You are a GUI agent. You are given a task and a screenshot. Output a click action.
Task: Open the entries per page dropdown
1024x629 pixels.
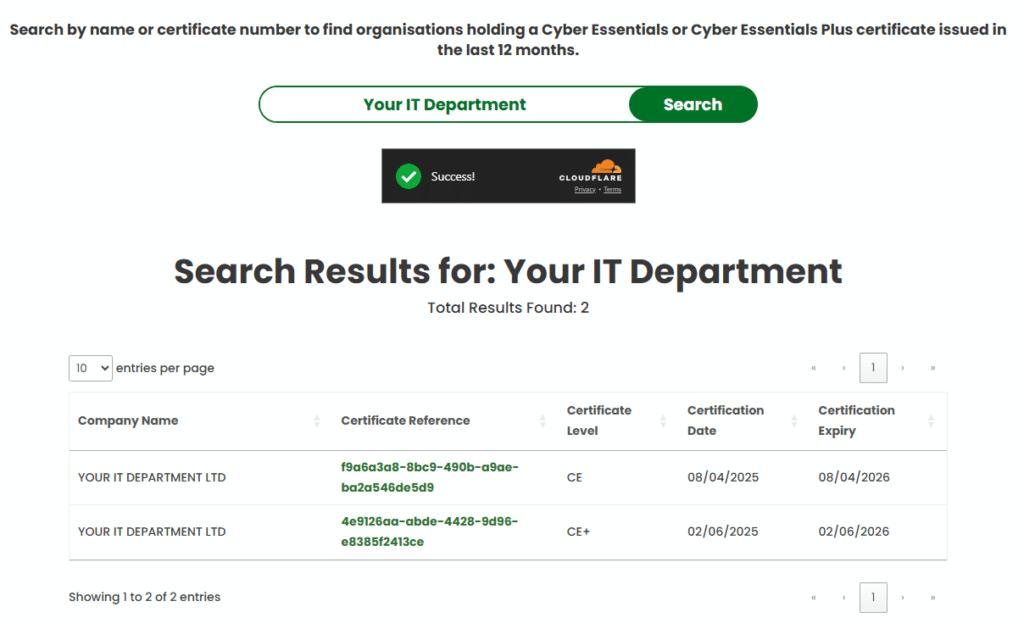point(90,368)
